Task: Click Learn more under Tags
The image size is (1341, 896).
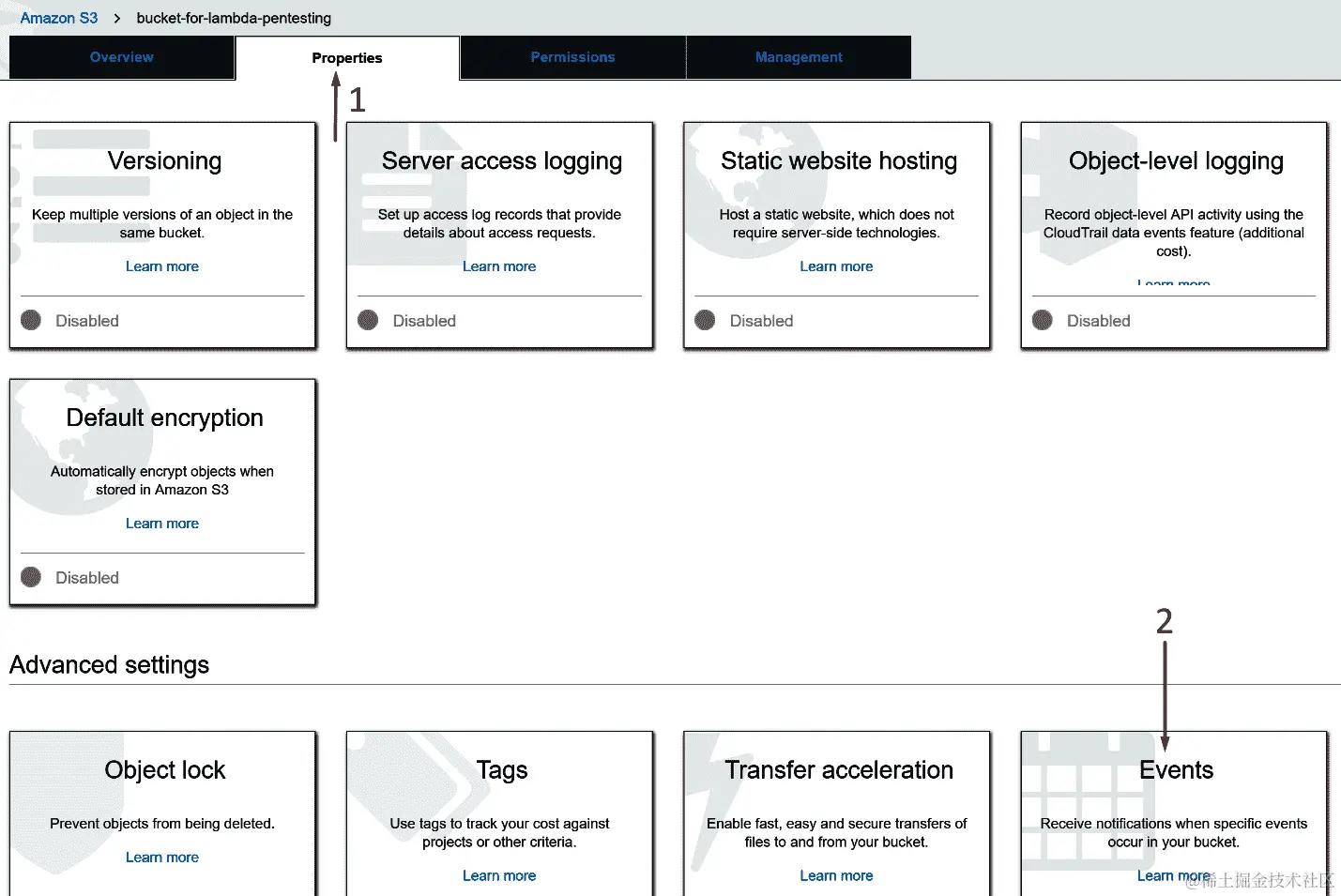Action: (x=499, y=875)
